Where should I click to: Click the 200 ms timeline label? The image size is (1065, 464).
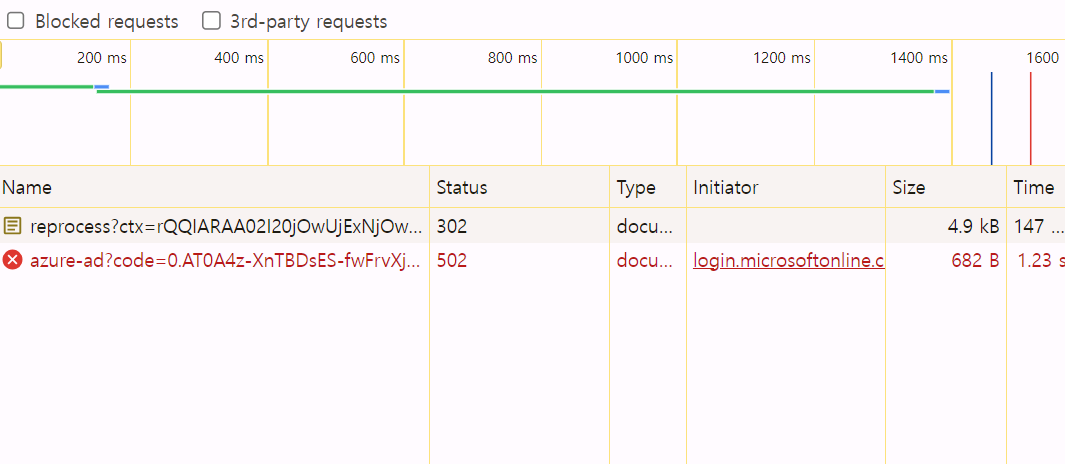[x=102, y=58]
